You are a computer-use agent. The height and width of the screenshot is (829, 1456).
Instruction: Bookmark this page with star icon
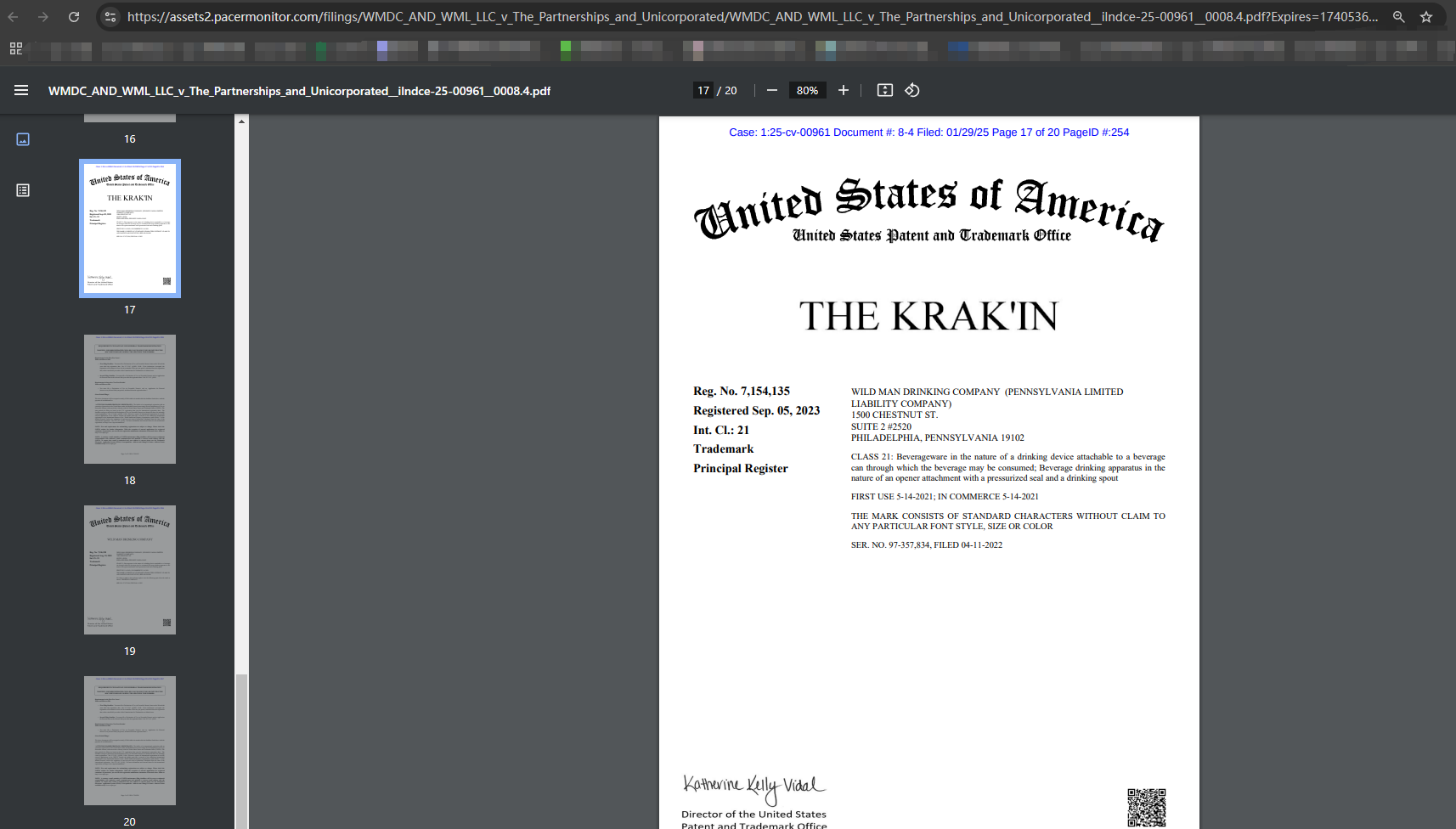coord(1426,17)
